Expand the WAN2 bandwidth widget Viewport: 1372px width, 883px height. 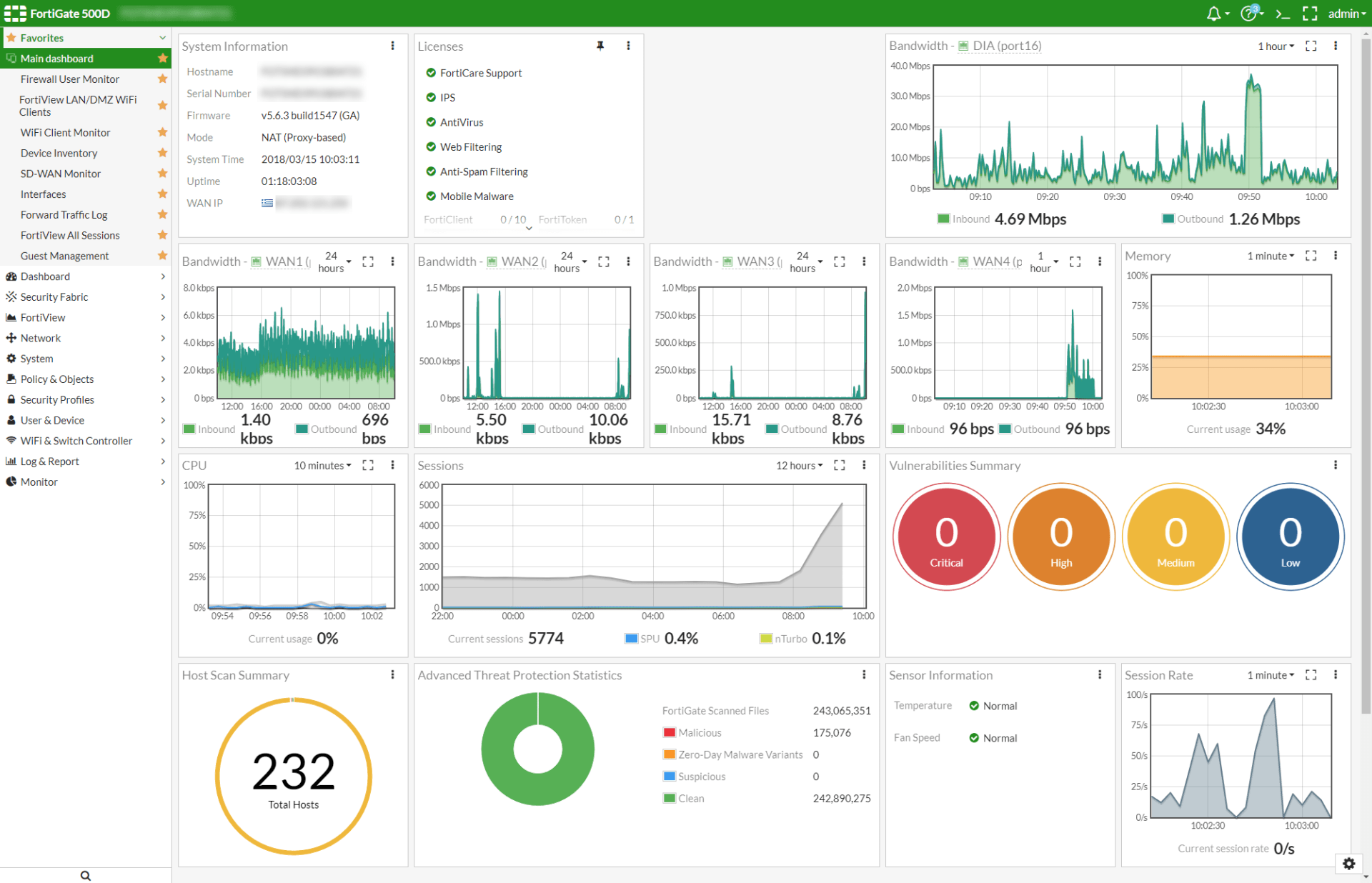pos(604,261)
